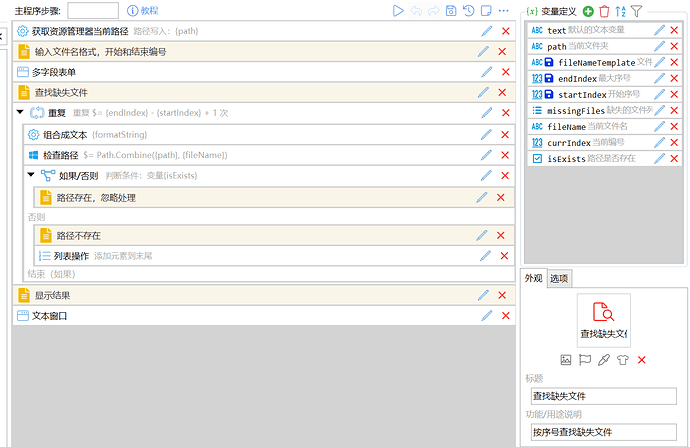This screenshot has width=690, height=447.
Task: Click the 标题 title input field
Action: (604, 396)
